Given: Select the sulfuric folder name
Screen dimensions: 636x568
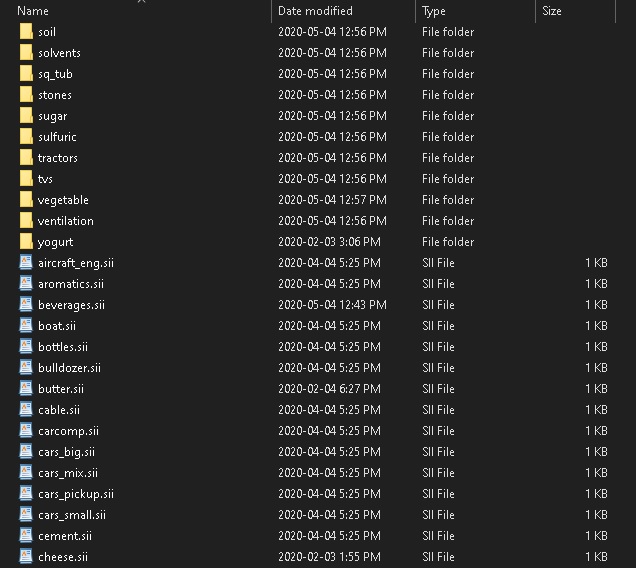Looking at the screenshot, I should click(x=57, y=137).
